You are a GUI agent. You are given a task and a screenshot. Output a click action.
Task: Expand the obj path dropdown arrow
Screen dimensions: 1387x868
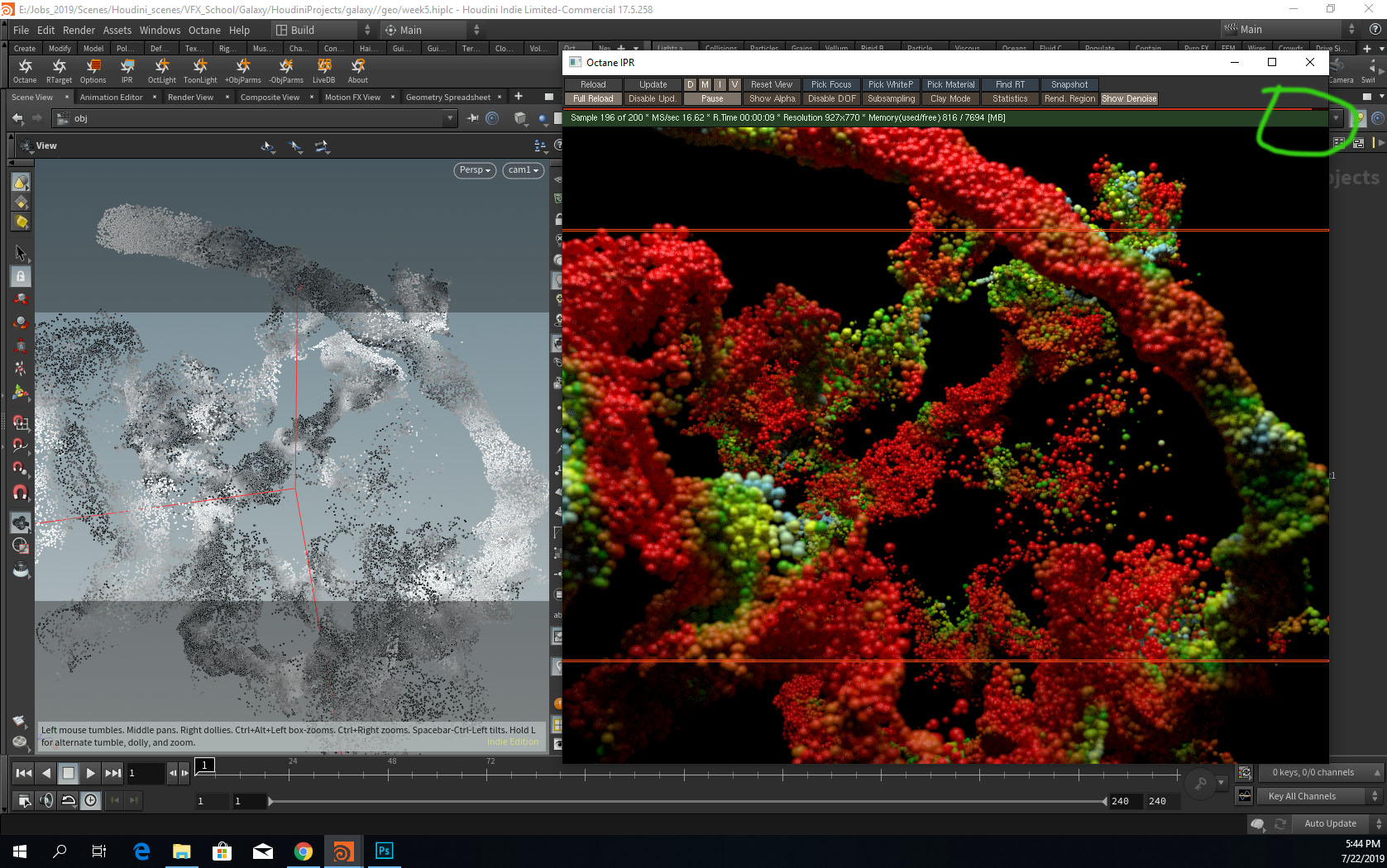[x=450, y=118]
